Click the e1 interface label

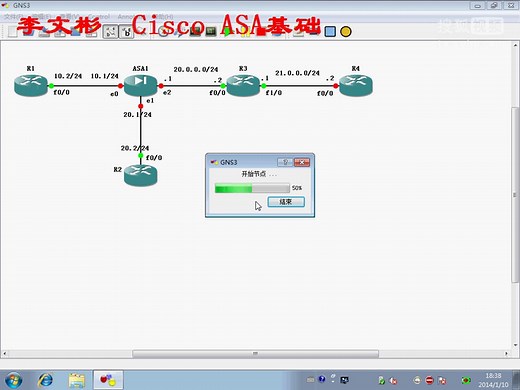click(150, 100)
